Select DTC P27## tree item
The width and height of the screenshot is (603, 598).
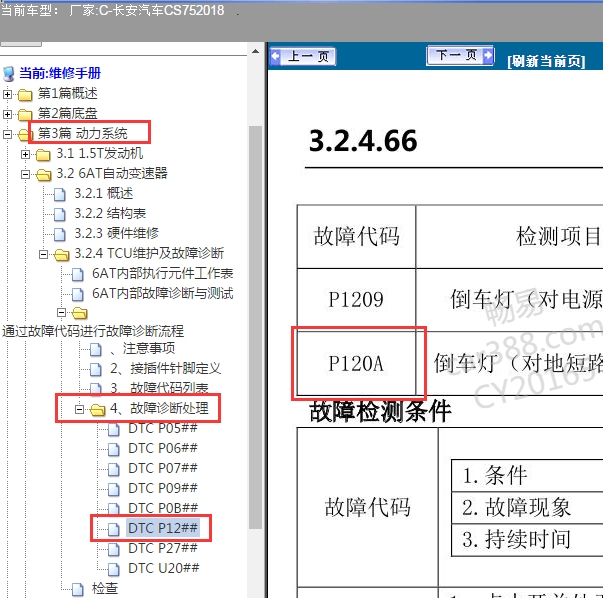(163, 548)
